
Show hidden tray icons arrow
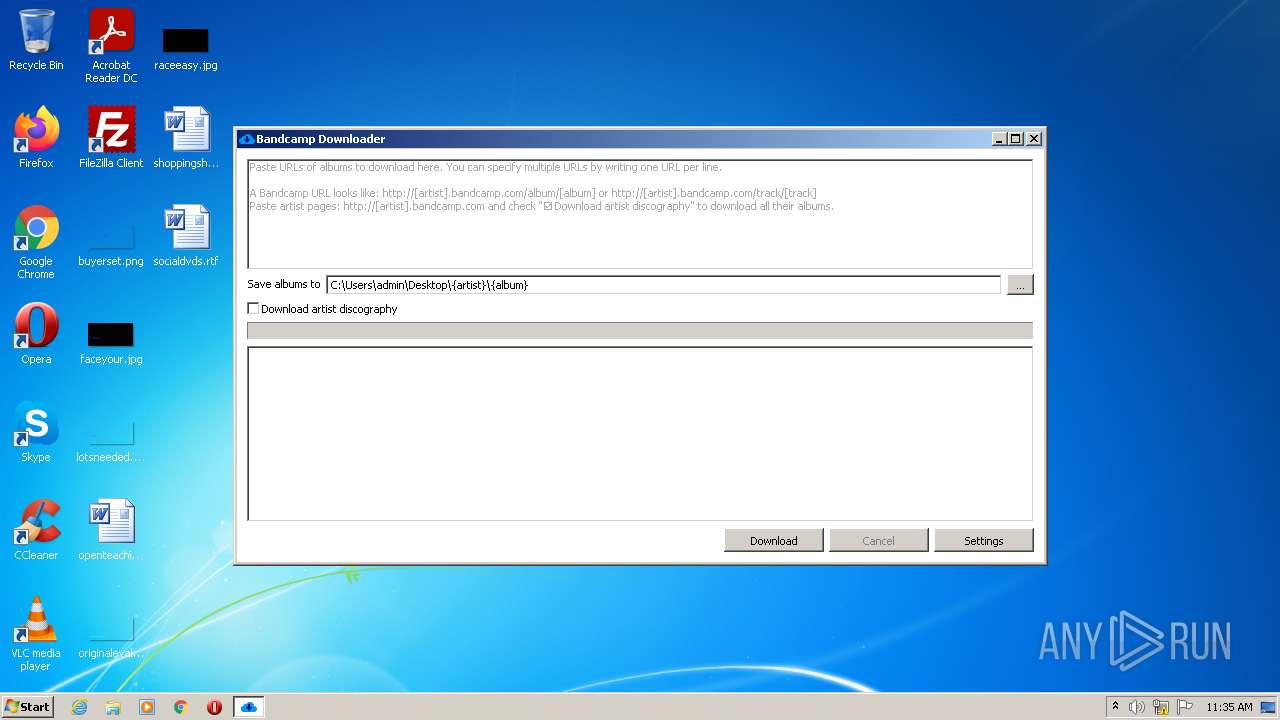(x=1115, y=707)
